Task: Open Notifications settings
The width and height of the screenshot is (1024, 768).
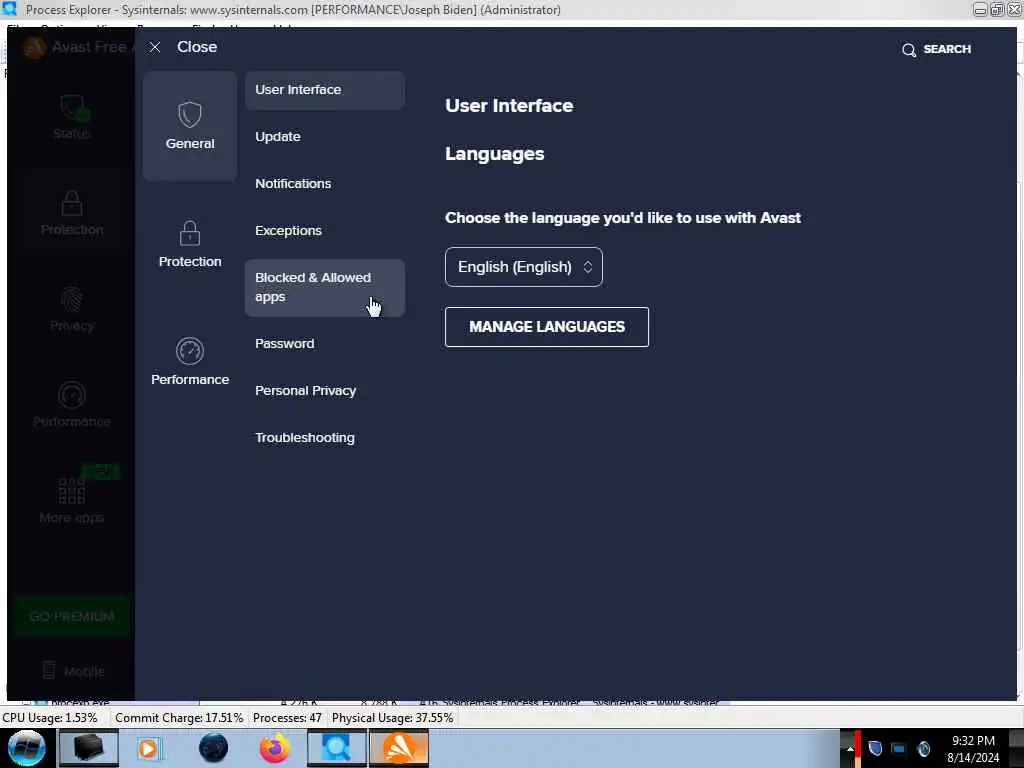Action: pyautogui.click(x=325, y=184)
